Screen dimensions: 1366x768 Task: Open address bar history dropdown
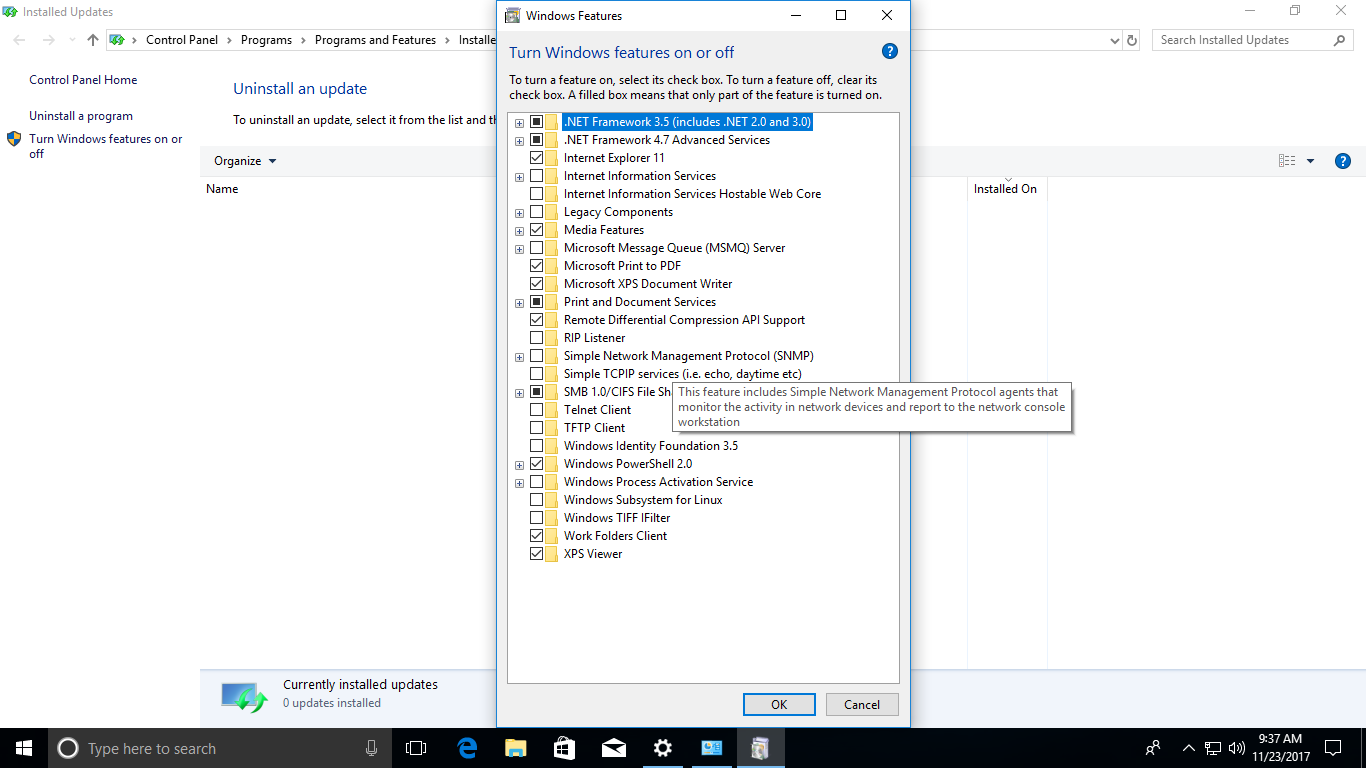1115,40
